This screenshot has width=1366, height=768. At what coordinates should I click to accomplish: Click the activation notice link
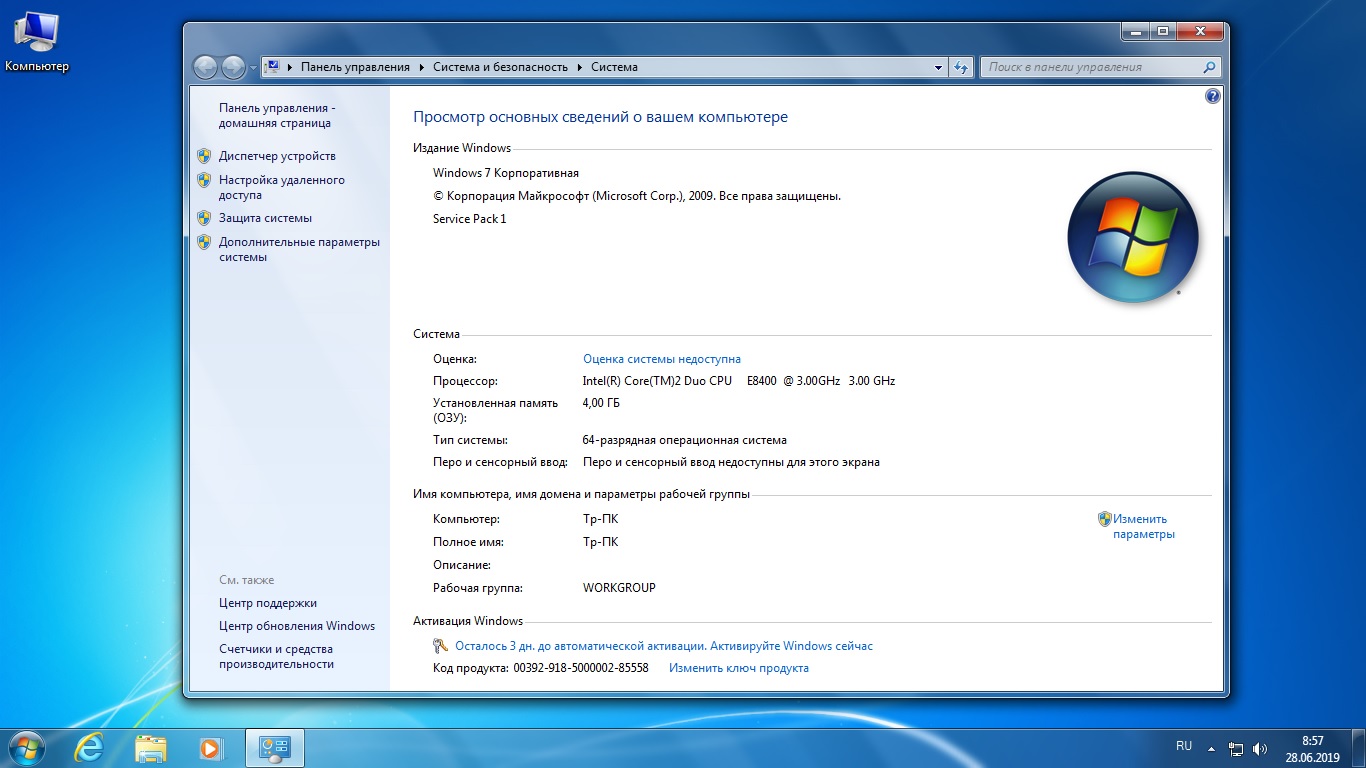[x=664, y=646]
